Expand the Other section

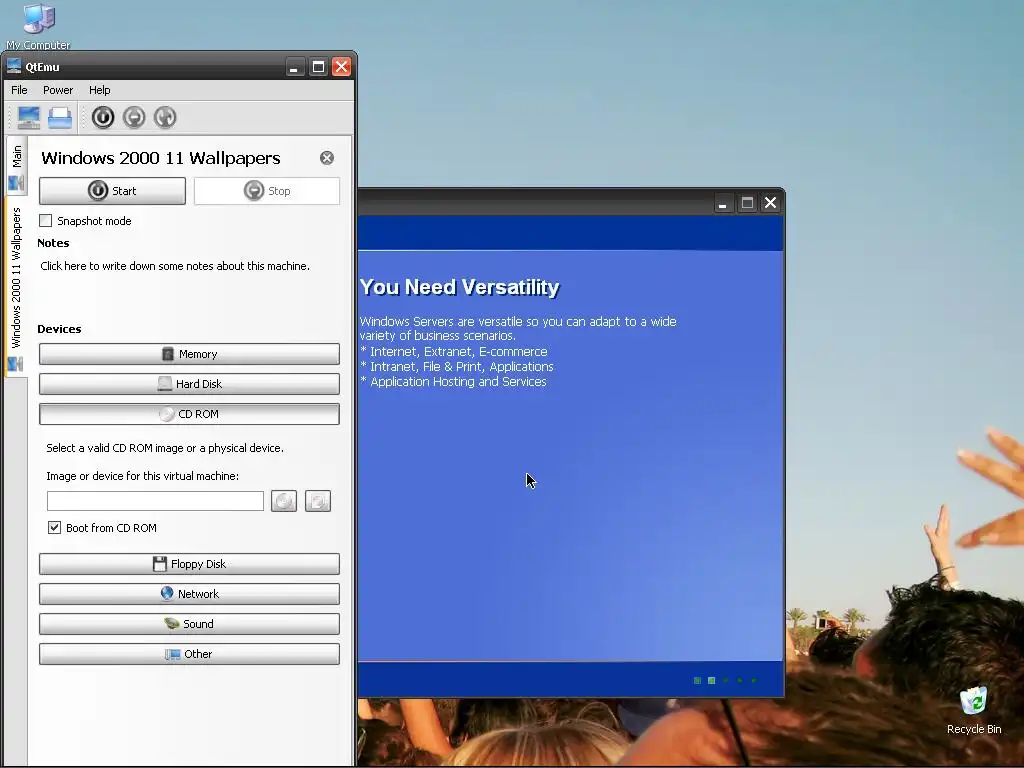click(189, 654)
